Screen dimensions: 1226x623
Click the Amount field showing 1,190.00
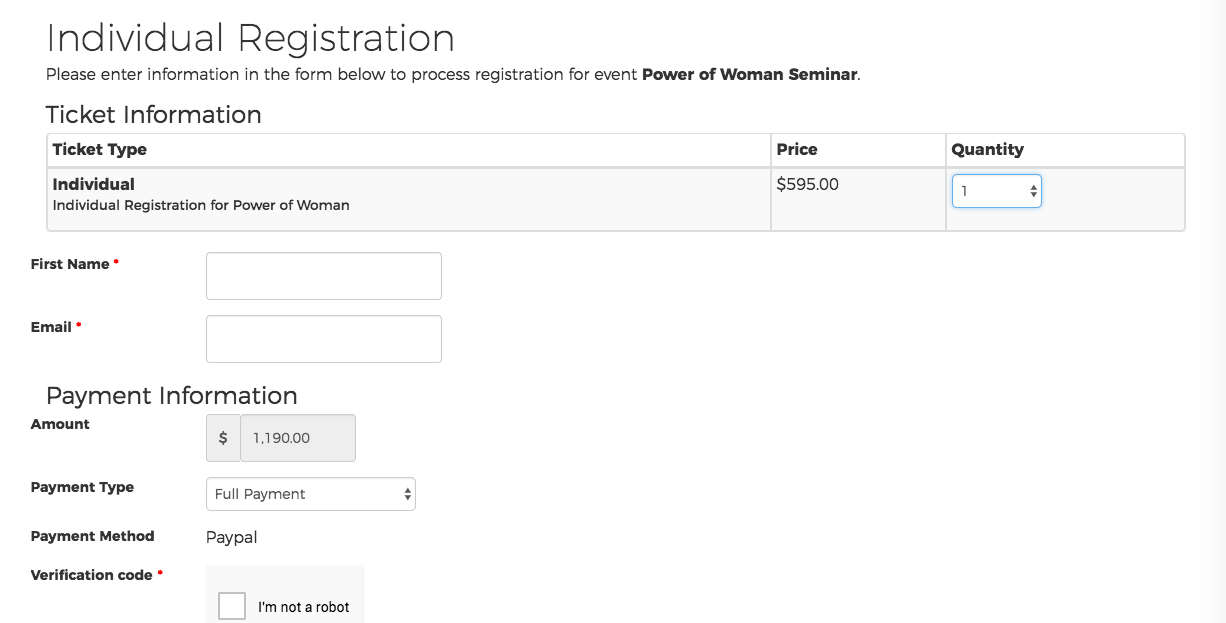pyautogui.click(x=297, y=438)
